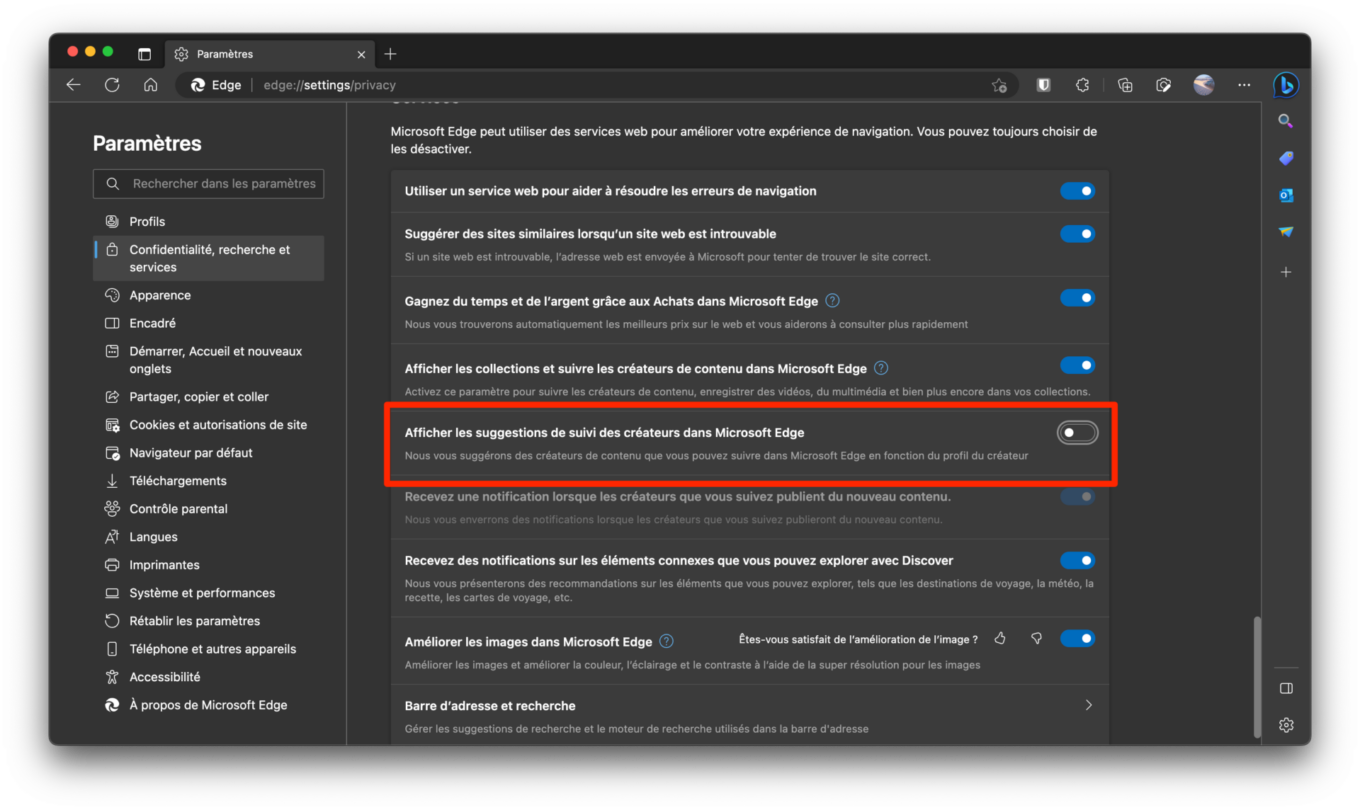
Task: Open Imprimantes settings section
Action: click(x=208, y=565)
